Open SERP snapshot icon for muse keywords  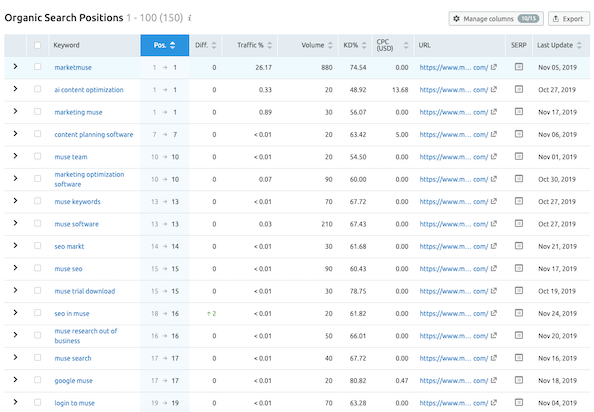click(x=519, y=201)
